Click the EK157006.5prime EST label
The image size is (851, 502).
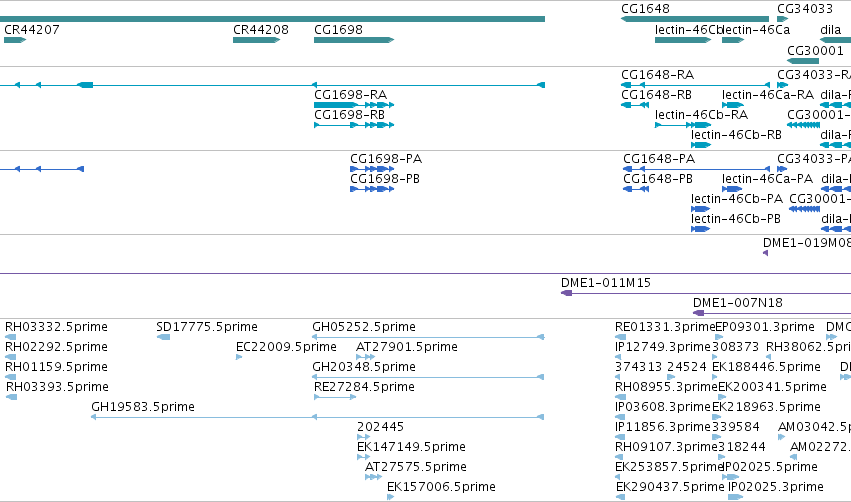(441, 488)
